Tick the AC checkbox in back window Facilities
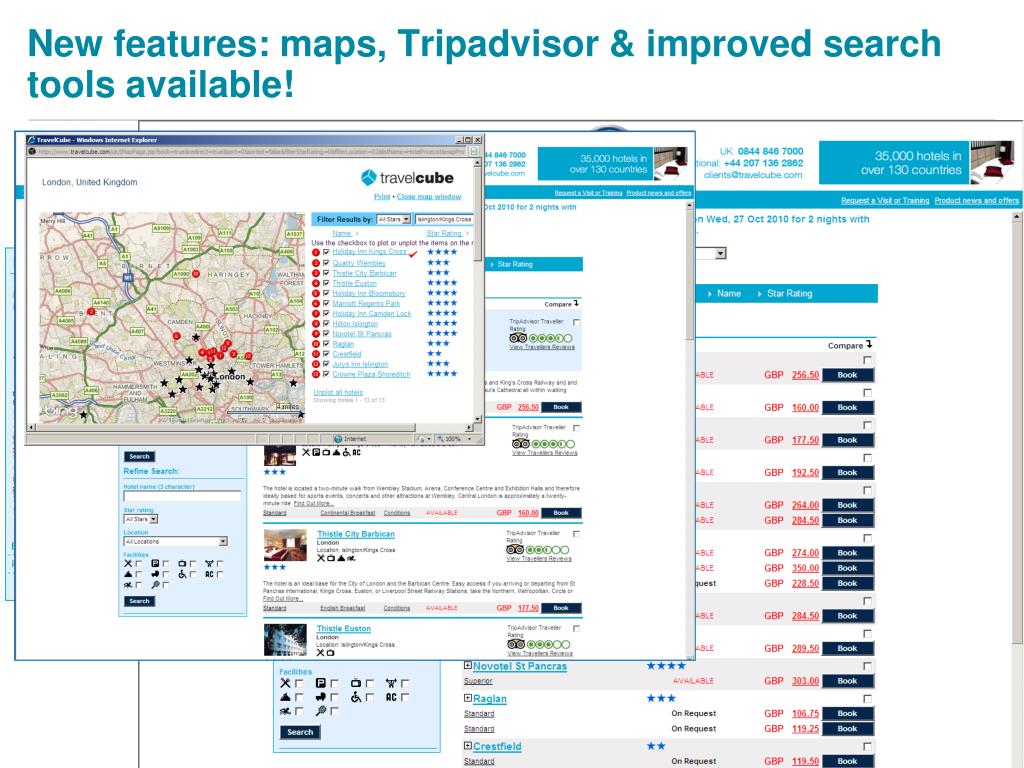 [x=405, y=697]
